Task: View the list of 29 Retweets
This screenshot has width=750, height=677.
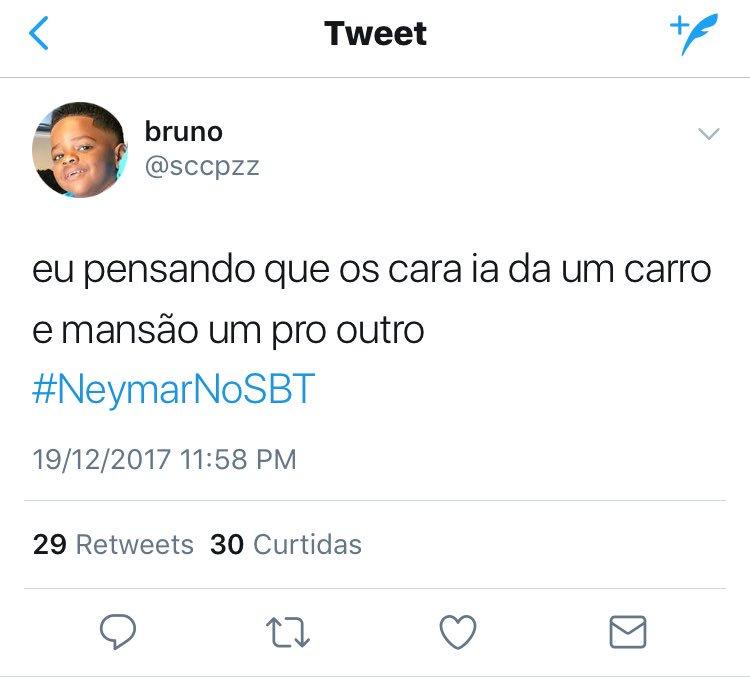Action: coord(113,544)
